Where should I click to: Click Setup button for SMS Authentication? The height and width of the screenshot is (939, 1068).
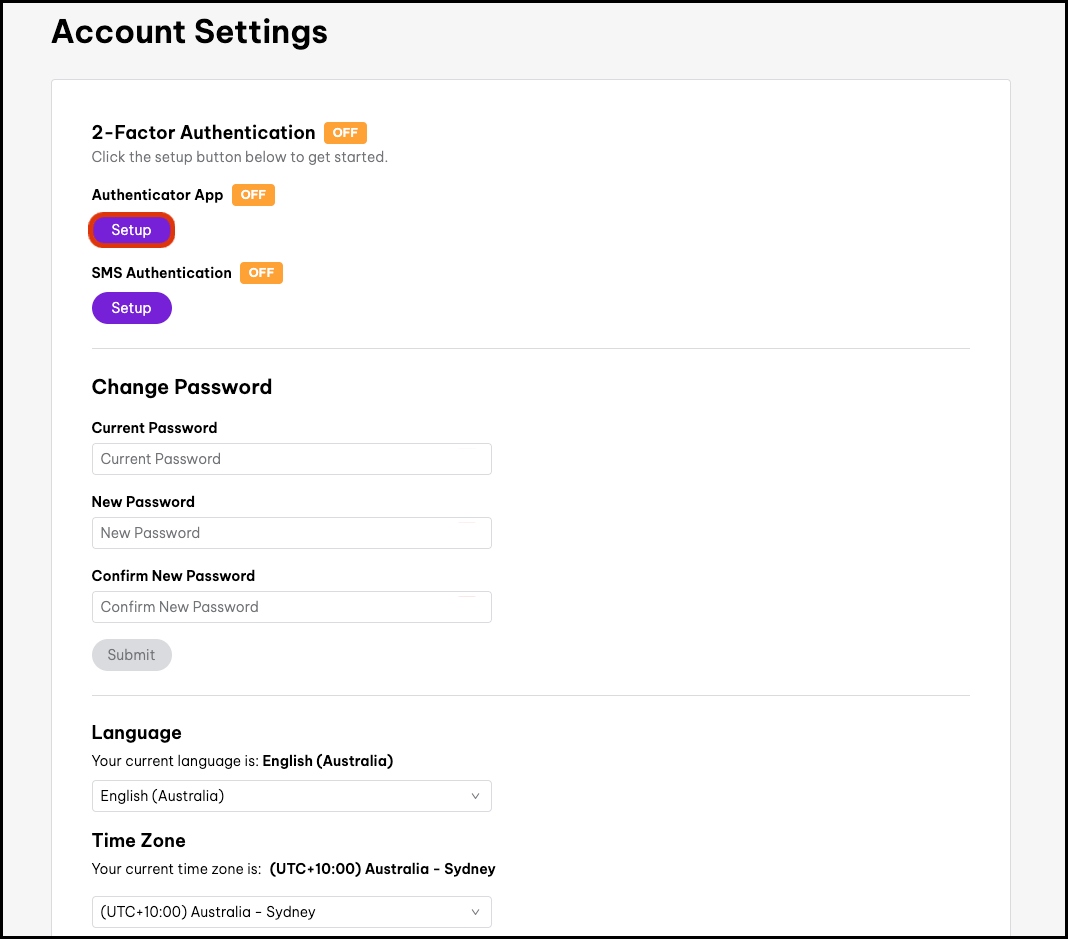tap(132, 308)
